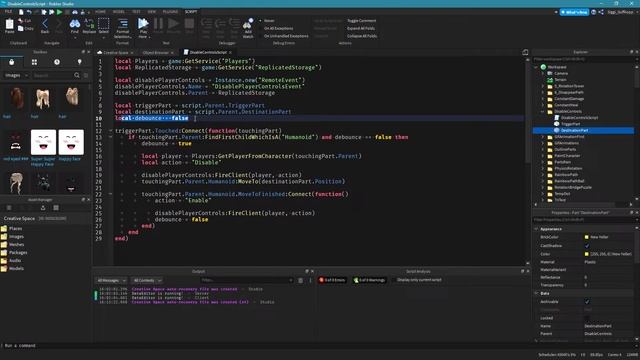Open the Find binoculars tool
This screenshot has width=640, height=360.
(x=75, y=24)
